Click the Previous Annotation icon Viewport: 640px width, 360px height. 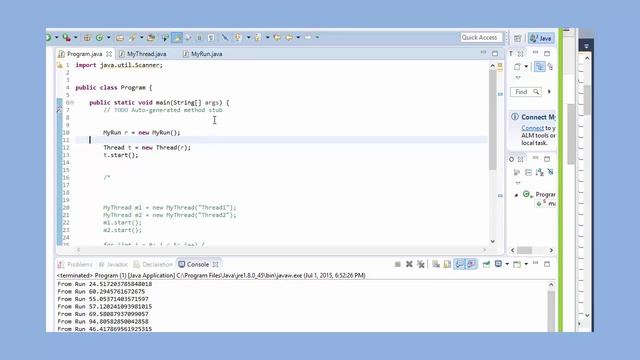[258, 38]
